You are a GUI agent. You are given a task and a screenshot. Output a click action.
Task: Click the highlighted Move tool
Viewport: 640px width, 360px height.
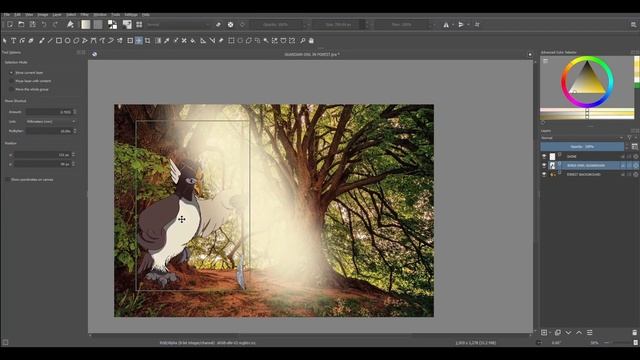click(x=139, y=41)
